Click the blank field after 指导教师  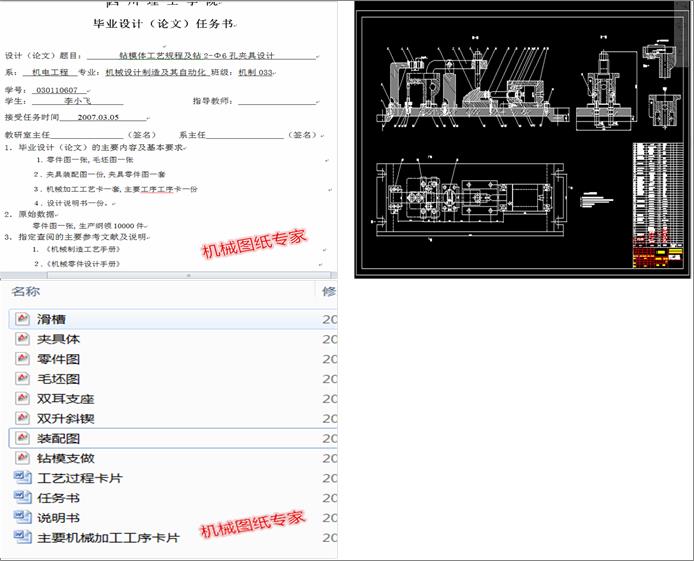[277, 101]
